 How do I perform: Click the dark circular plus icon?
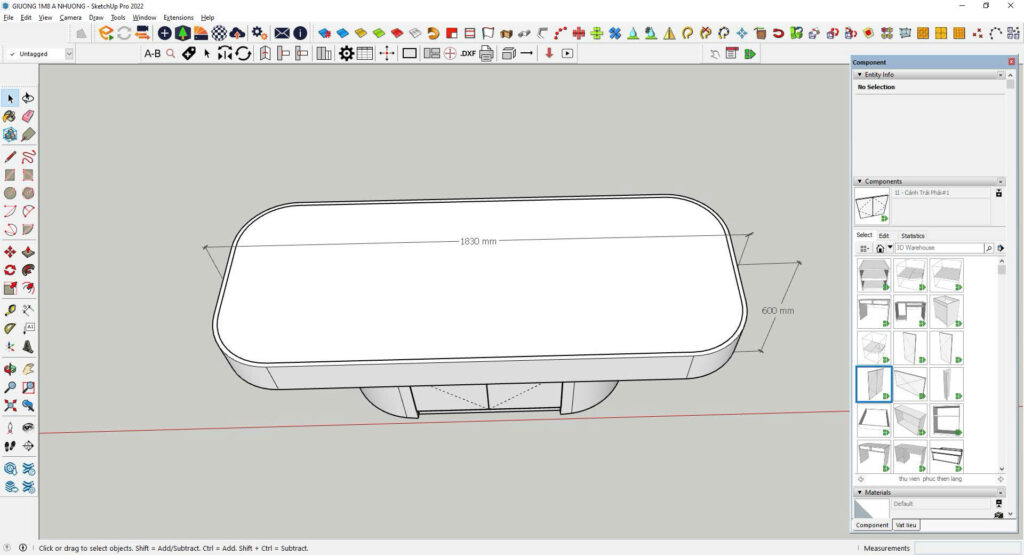pyautogui.click(x=165, y=33)
